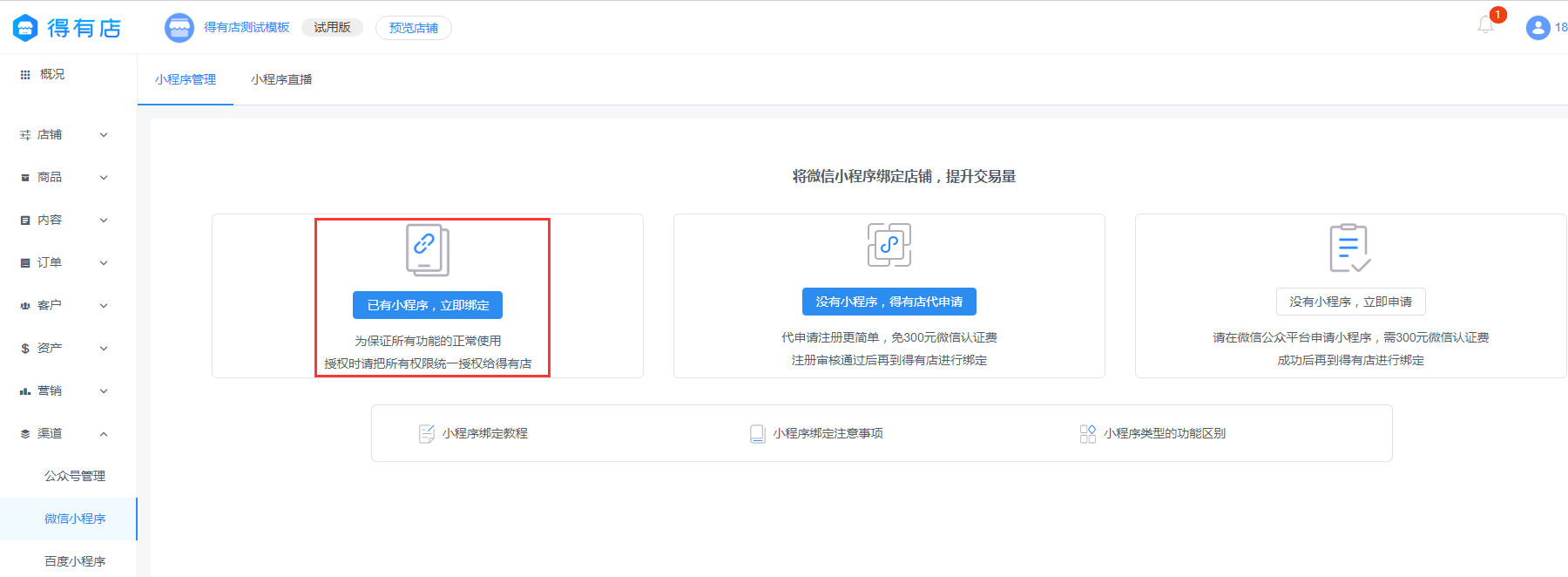1568x577 pixels.
Task: Click the clipboard checklist icon above 立即申请
Action: pos(1349,248)
